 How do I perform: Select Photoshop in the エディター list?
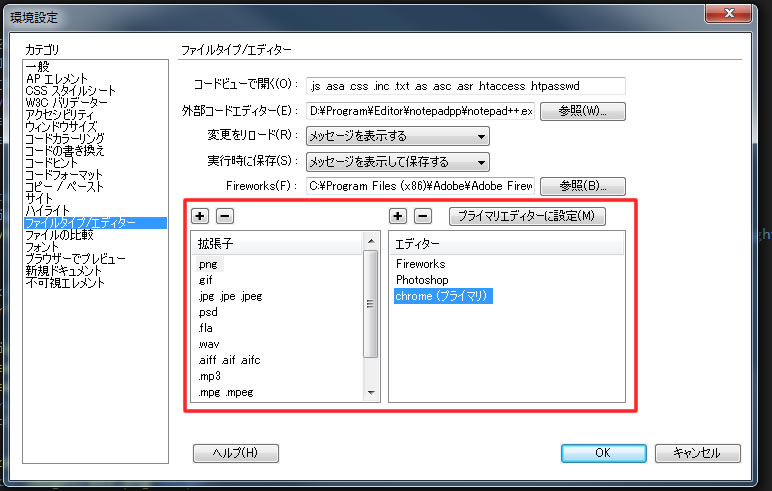[x=422, y=280]
